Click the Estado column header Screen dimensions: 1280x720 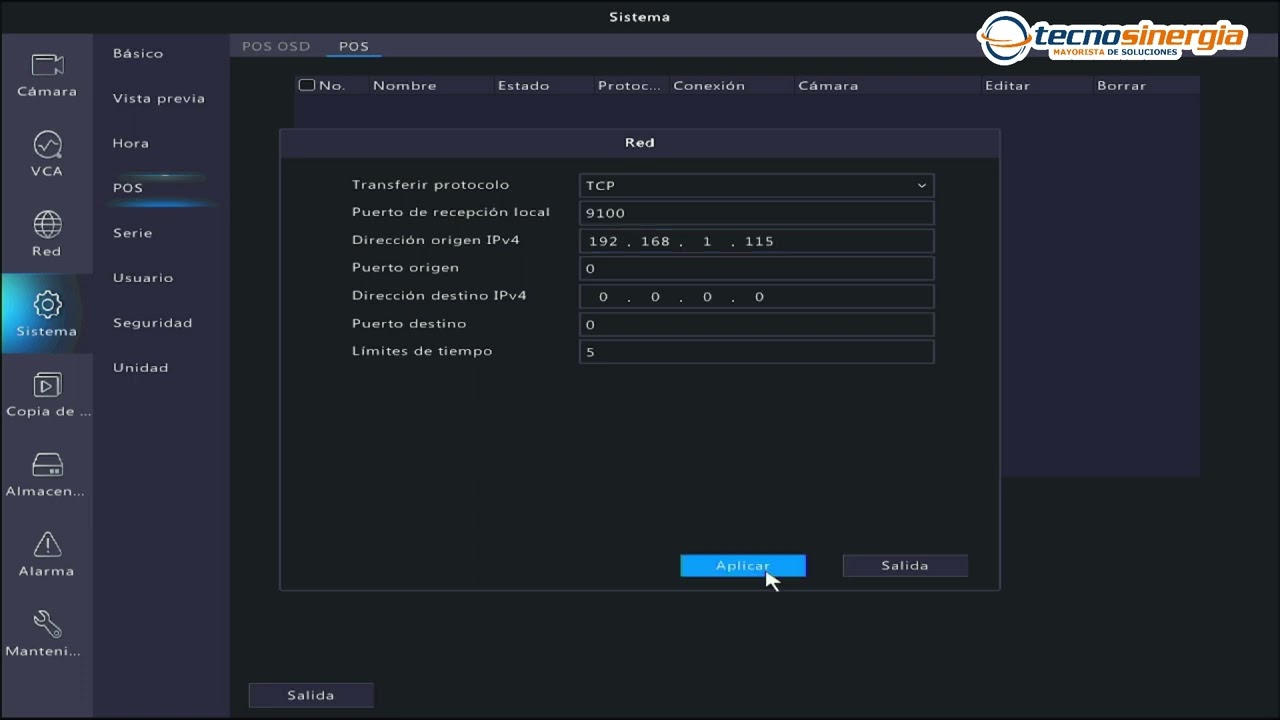pyautogui.click(x=524, y=86)
